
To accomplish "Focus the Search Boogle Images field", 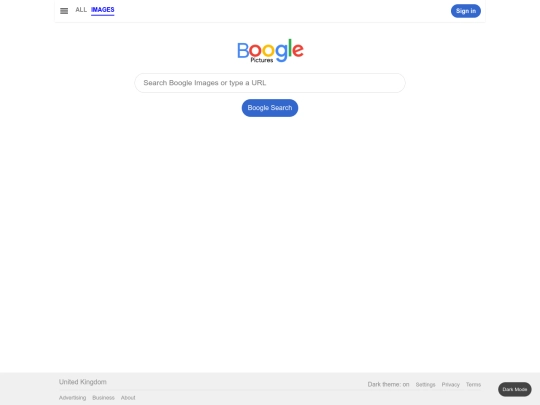I will coord(270,83).
